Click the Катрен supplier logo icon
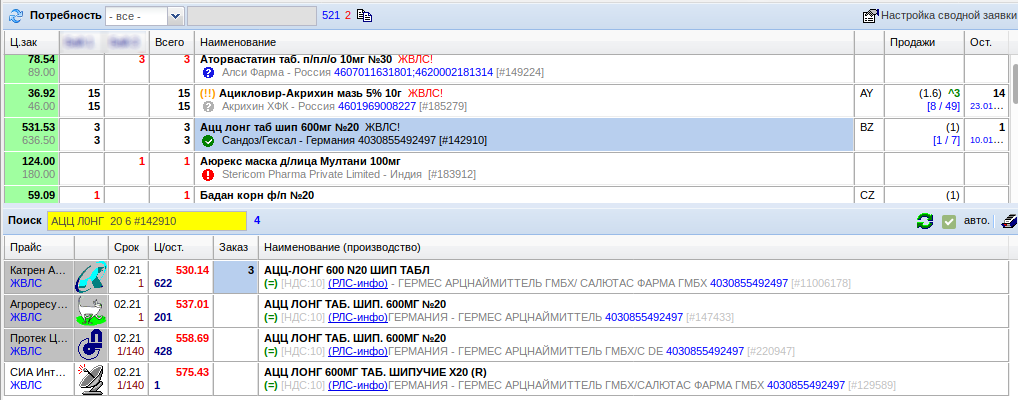Image resolution: width=1018 pixels, height=400 pixels. click(x=91, y=277)
